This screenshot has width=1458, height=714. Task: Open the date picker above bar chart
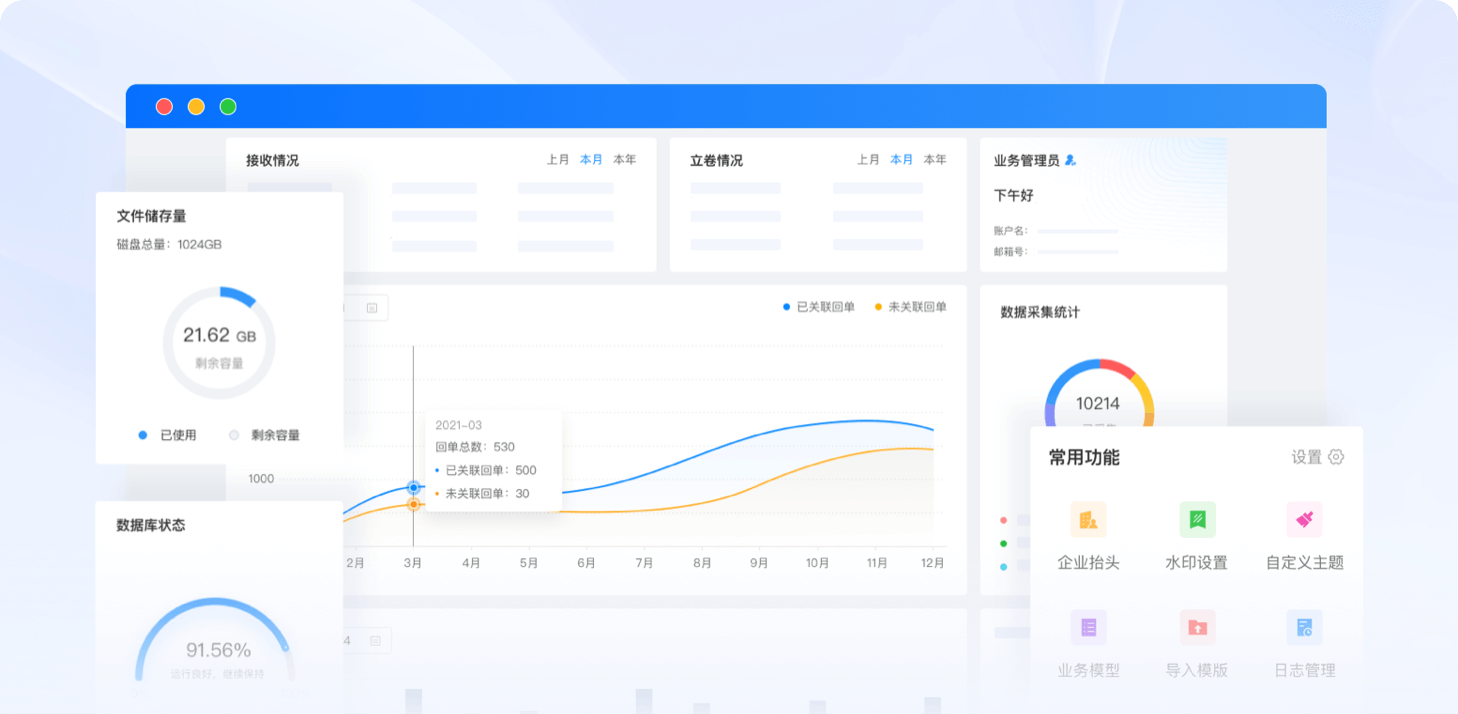(x=375, y=640)
